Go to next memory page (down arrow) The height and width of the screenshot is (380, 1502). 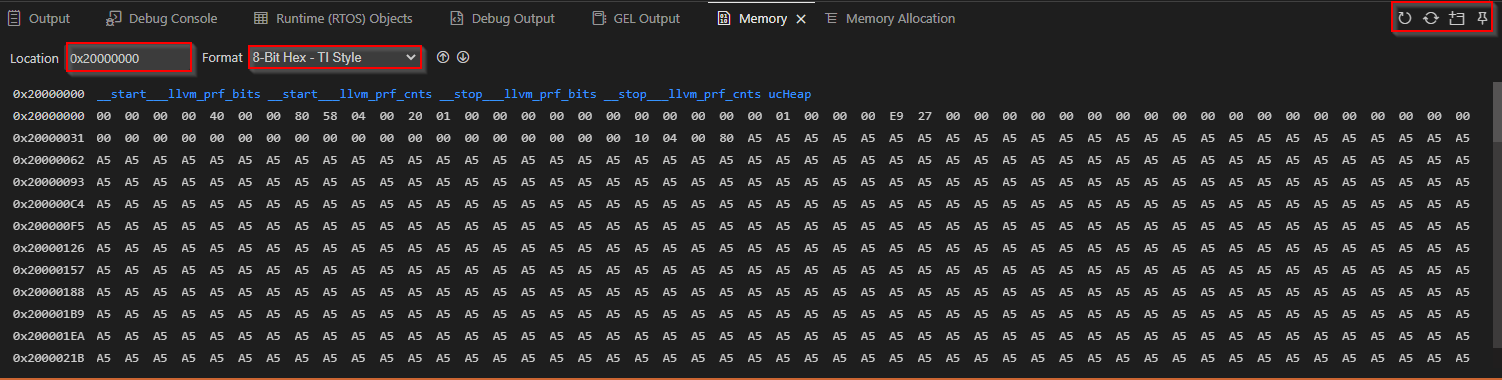463,58
